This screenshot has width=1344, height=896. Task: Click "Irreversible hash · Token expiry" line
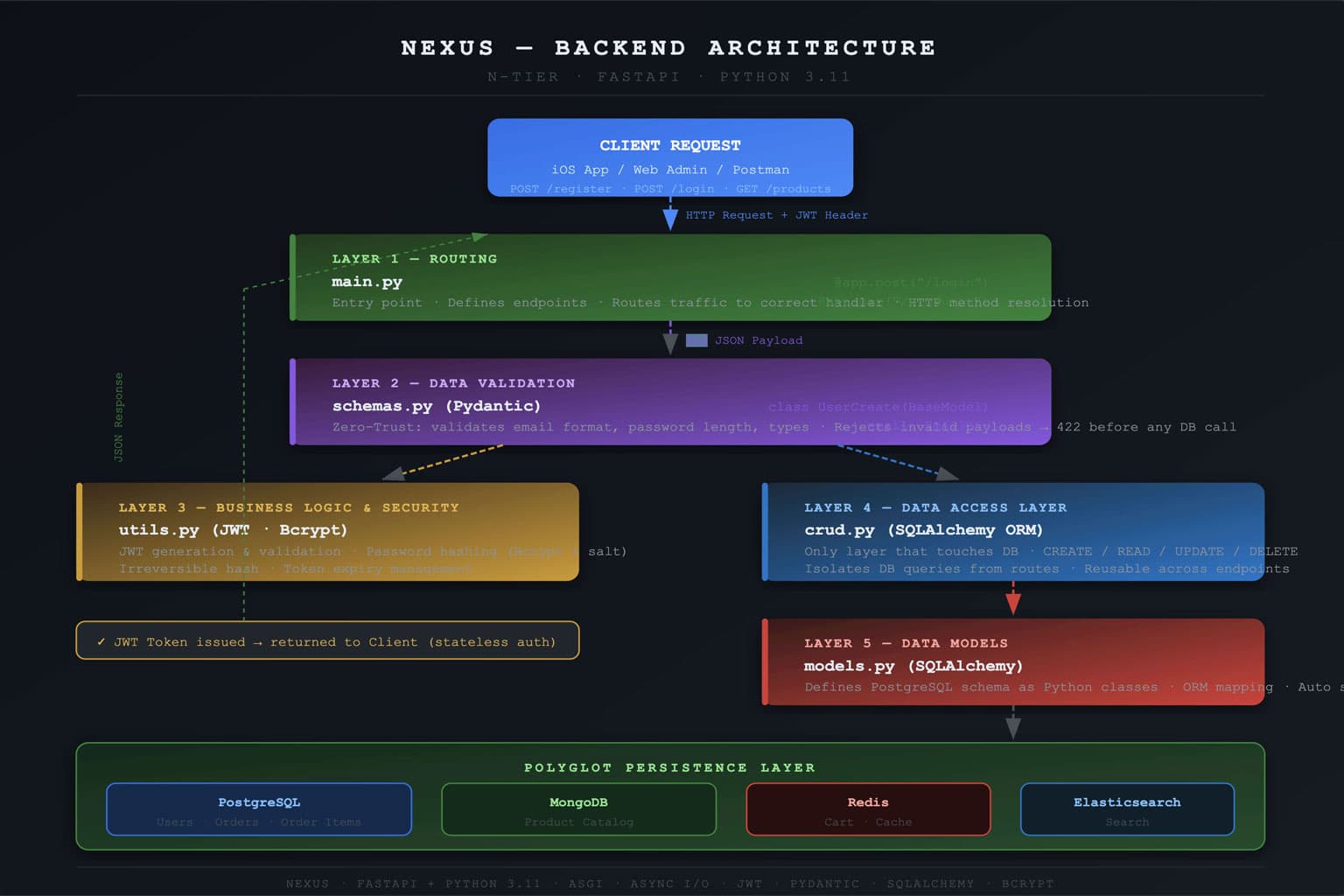coord(295,569)
